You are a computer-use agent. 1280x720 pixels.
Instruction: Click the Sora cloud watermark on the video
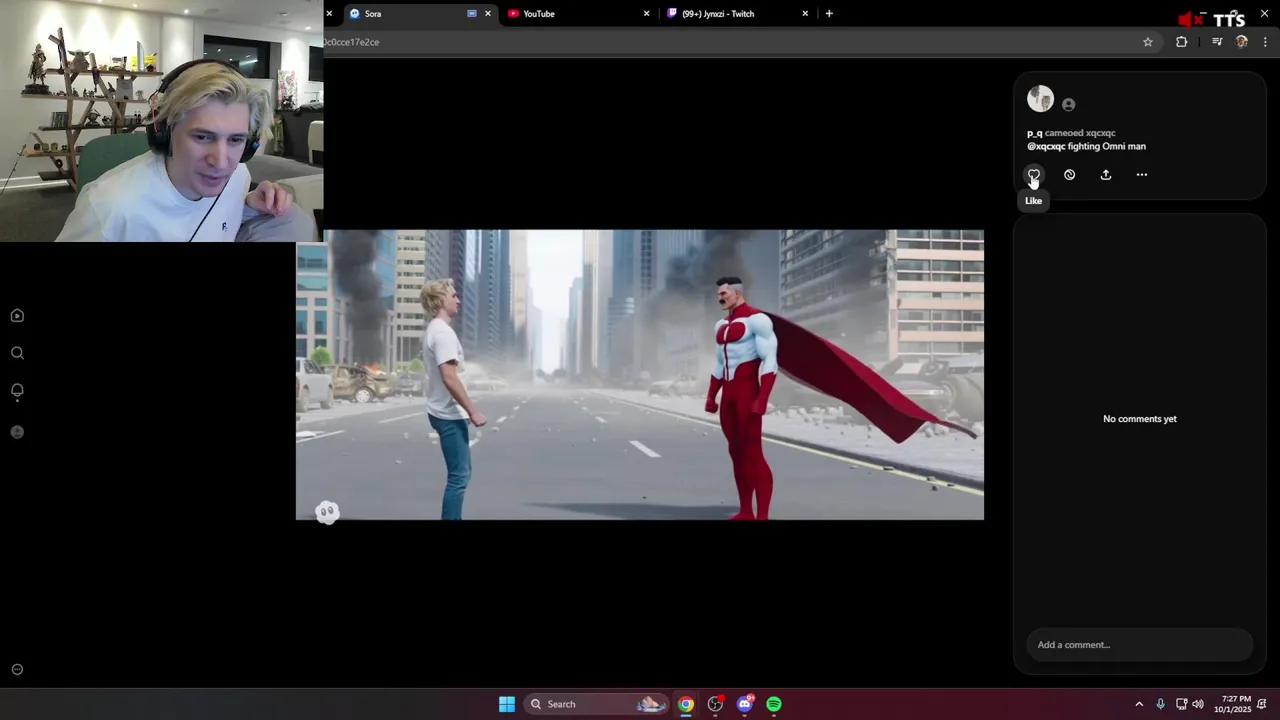click(x=327, y=512)
